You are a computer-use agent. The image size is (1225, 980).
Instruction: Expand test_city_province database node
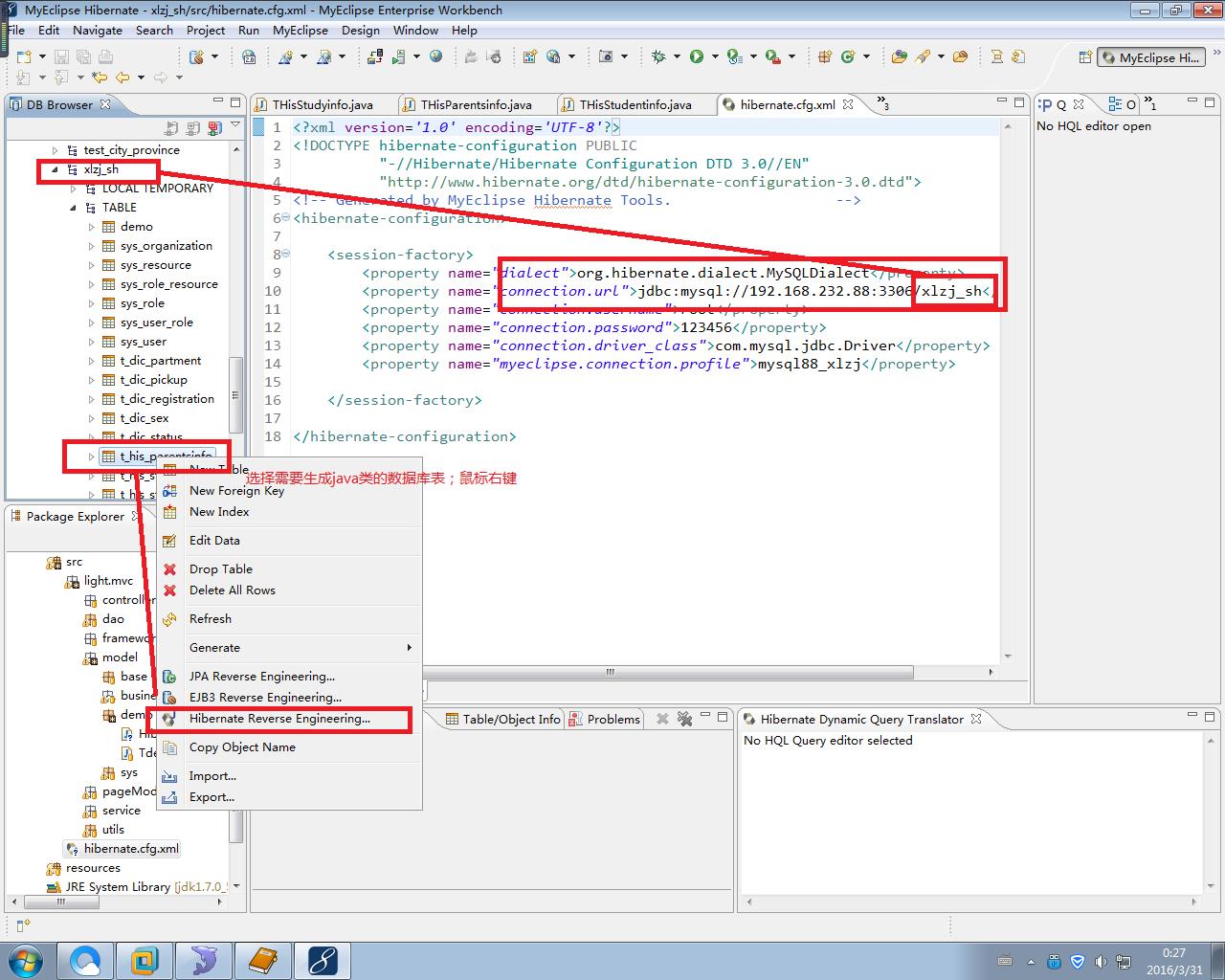[x=55, y=150]
